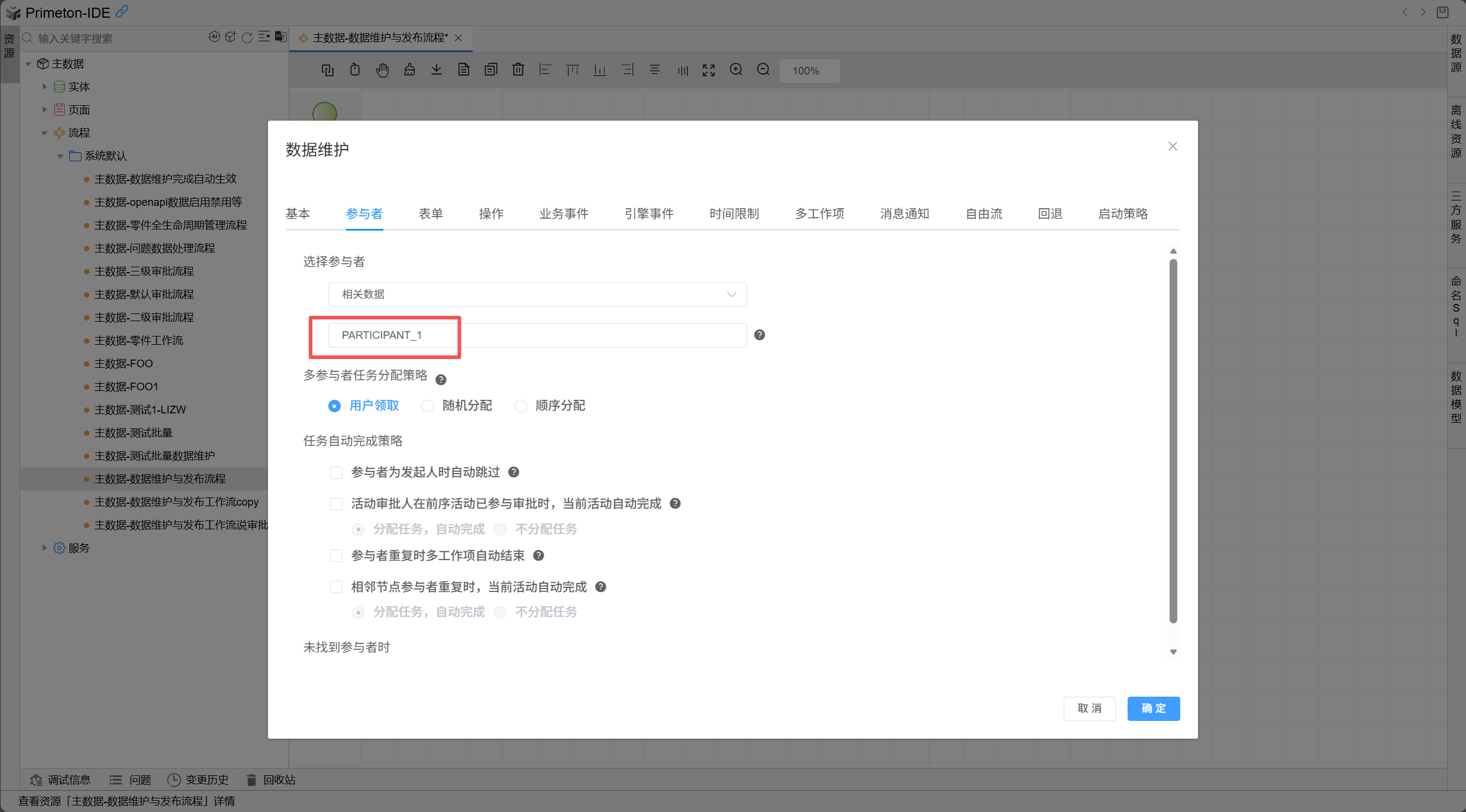The width and height of the screenshot is (1466, 812).
Task: Switch to the 表单 tab
Action: pyautogui.click(x=431, y=213)
